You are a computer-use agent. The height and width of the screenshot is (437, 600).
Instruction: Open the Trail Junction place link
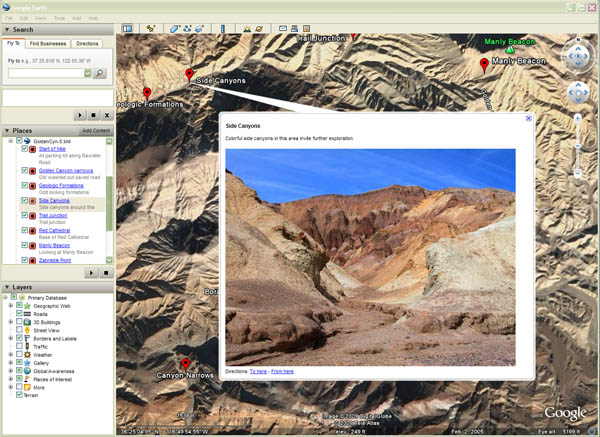[x=53, y=215]
